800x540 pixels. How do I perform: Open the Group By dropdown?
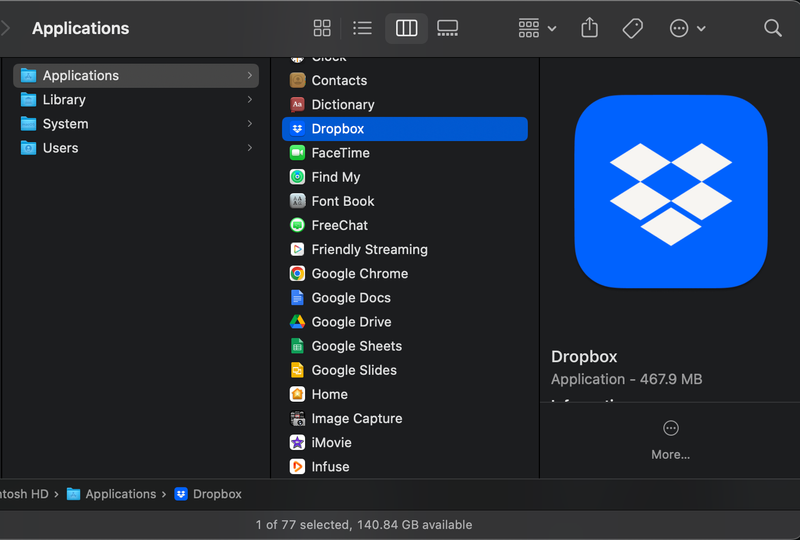(537, 29)
